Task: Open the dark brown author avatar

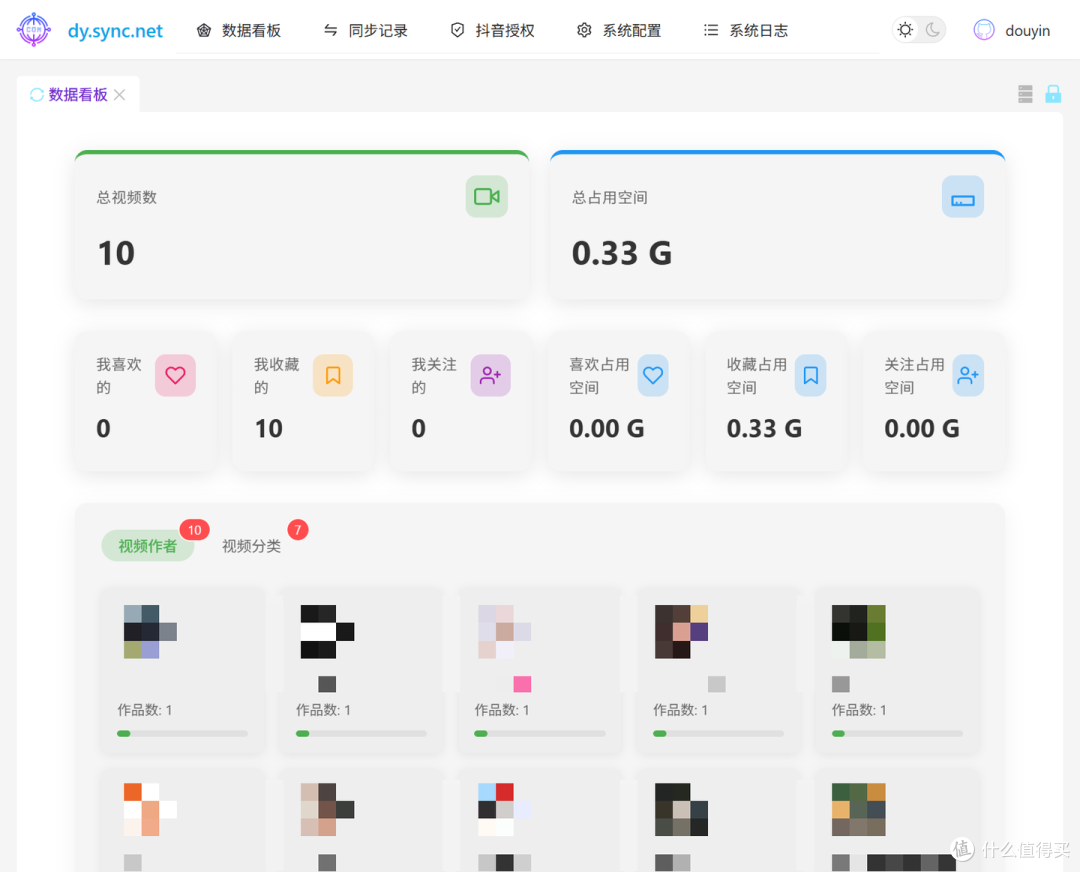Action: tap(681, 632)
